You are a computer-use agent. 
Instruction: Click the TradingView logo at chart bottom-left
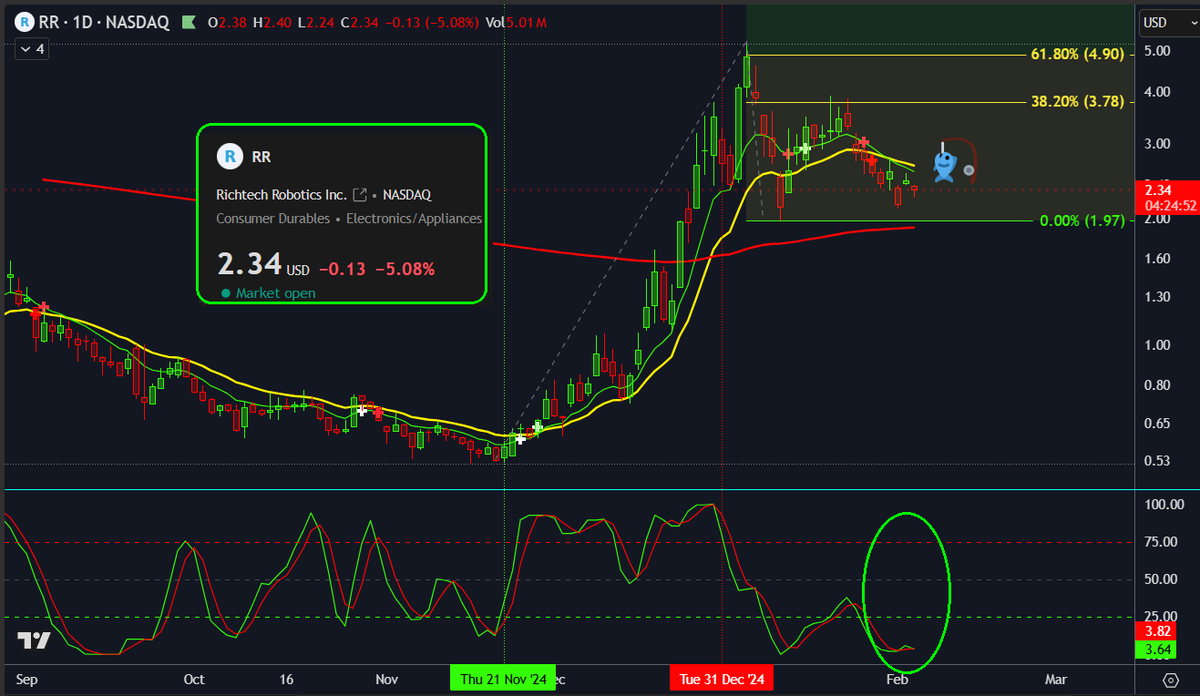tap(34, 641)
